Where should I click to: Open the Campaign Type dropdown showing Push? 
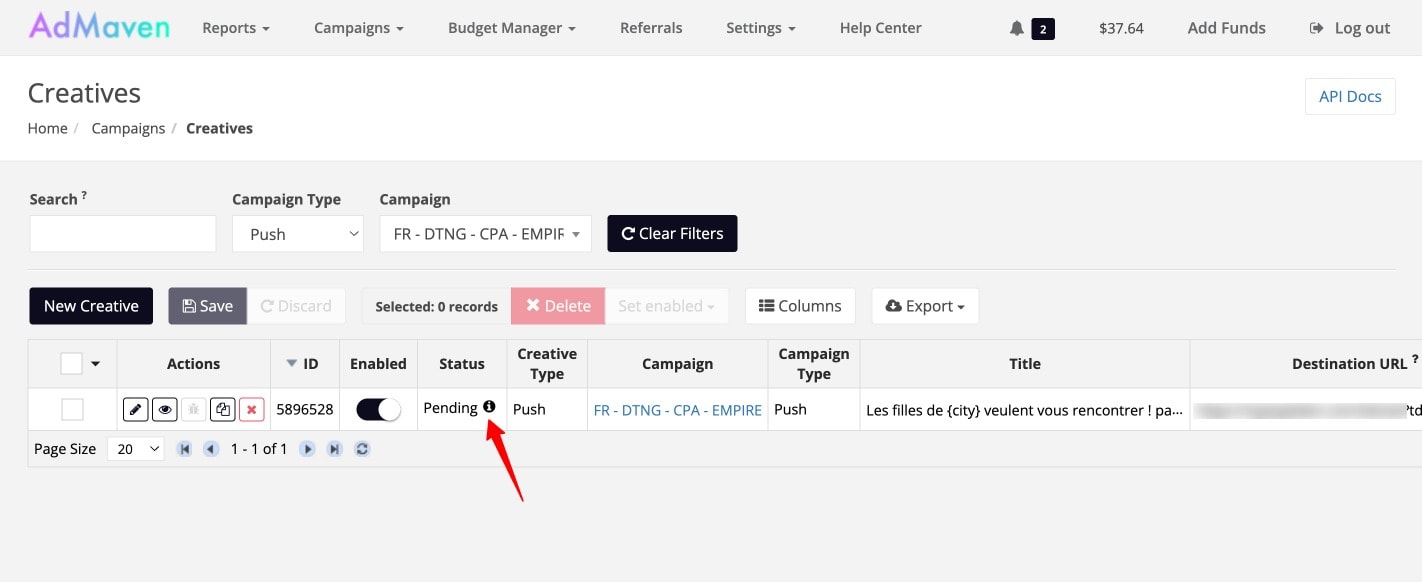pos(297,233)
